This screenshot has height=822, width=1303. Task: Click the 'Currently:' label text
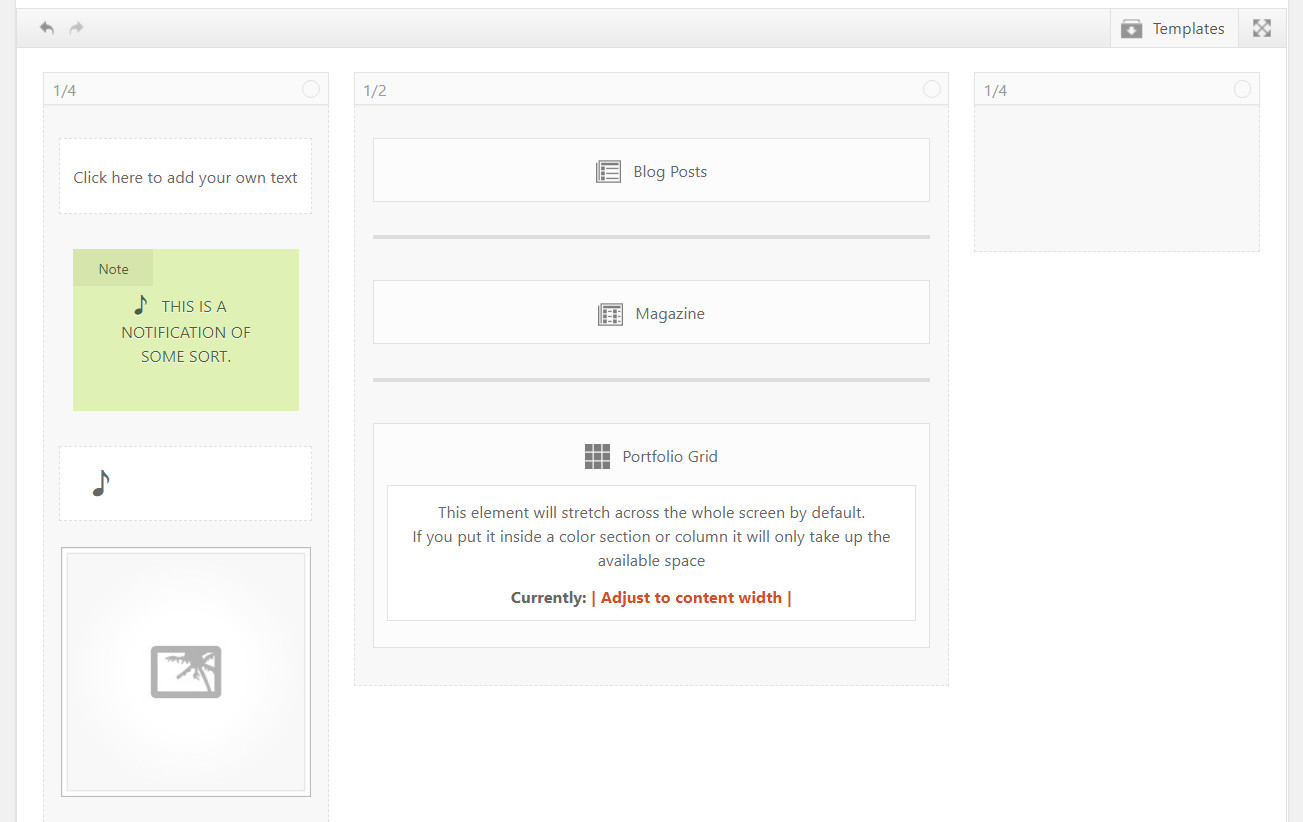548,598
